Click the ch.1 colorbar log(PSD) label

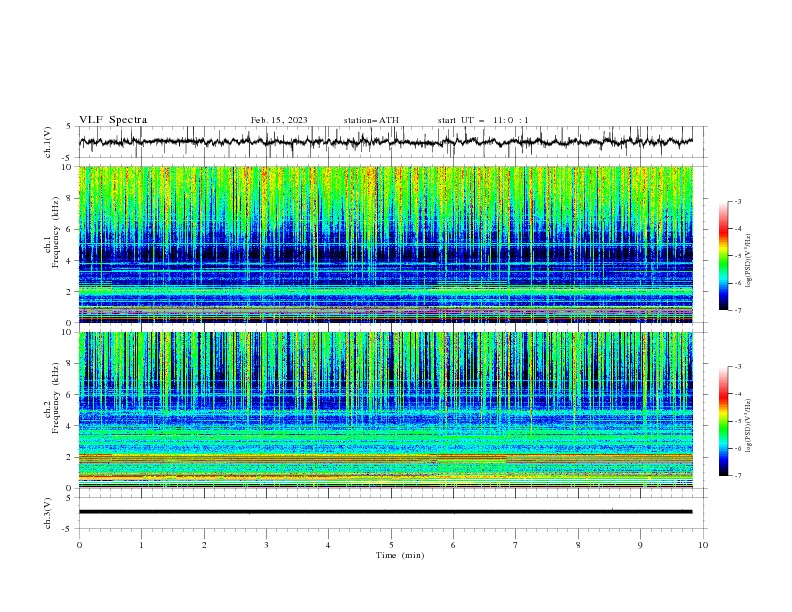[x=748, y=261]
